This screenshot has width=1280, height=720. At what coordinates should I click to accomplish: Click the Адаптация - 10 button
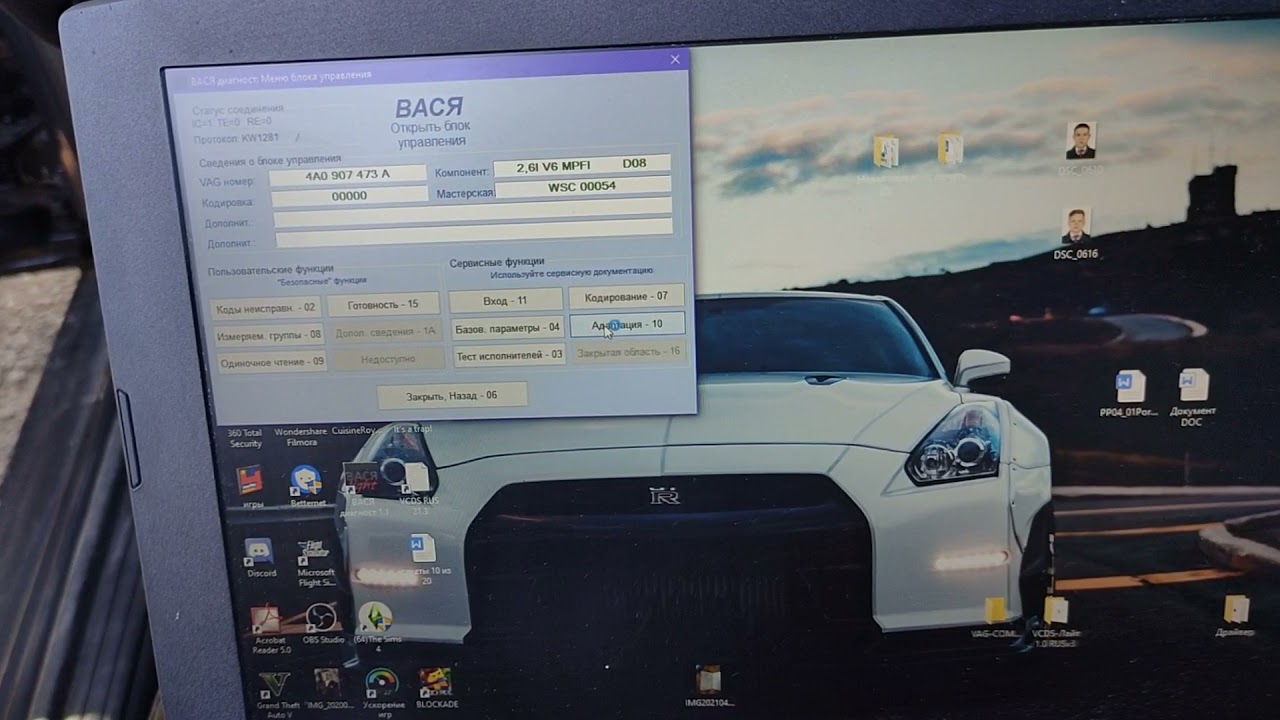(x=627, y=324)
